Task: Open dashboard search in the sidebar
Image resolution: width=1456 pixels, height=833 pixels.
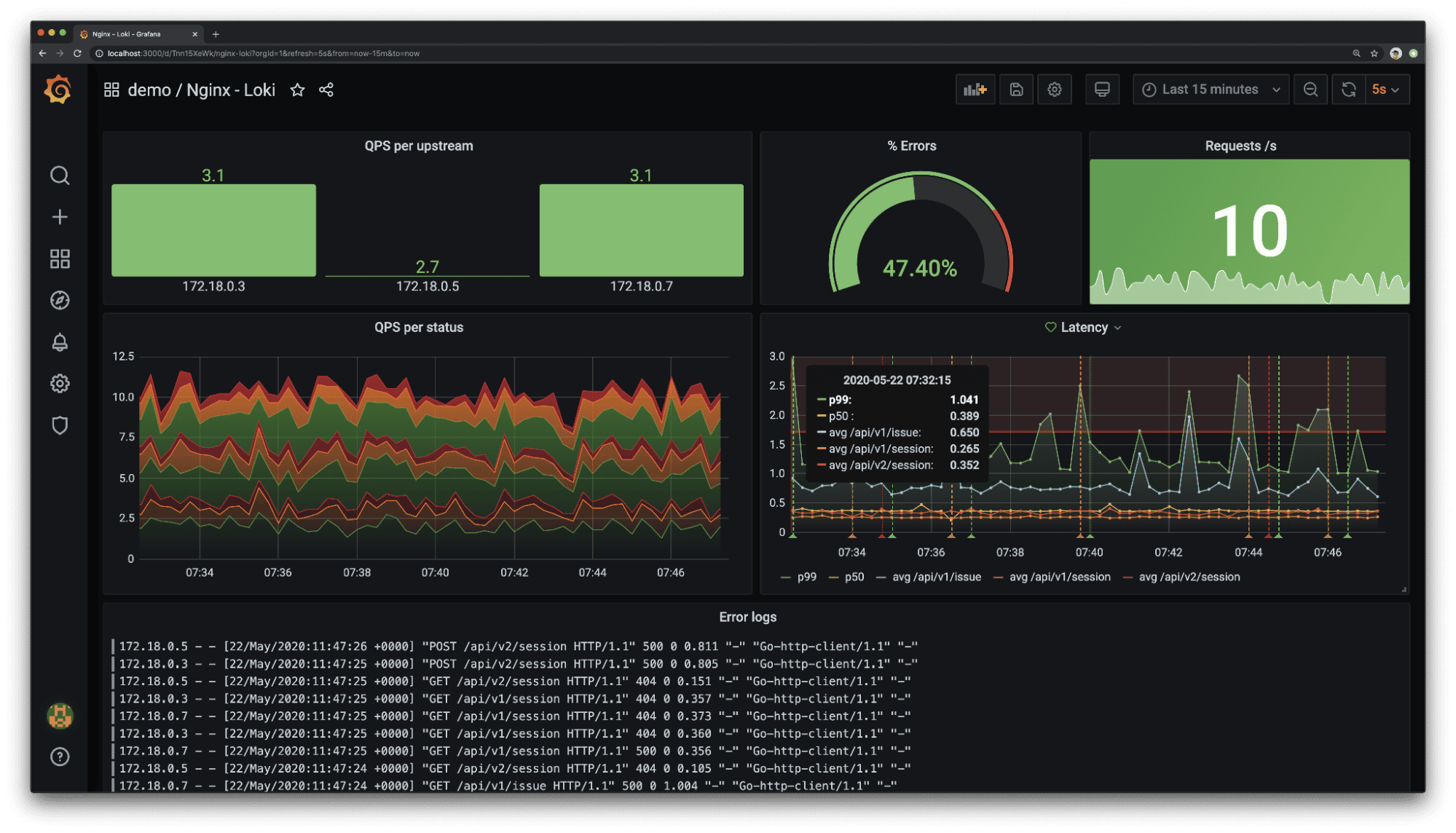Action: (60, 175)
